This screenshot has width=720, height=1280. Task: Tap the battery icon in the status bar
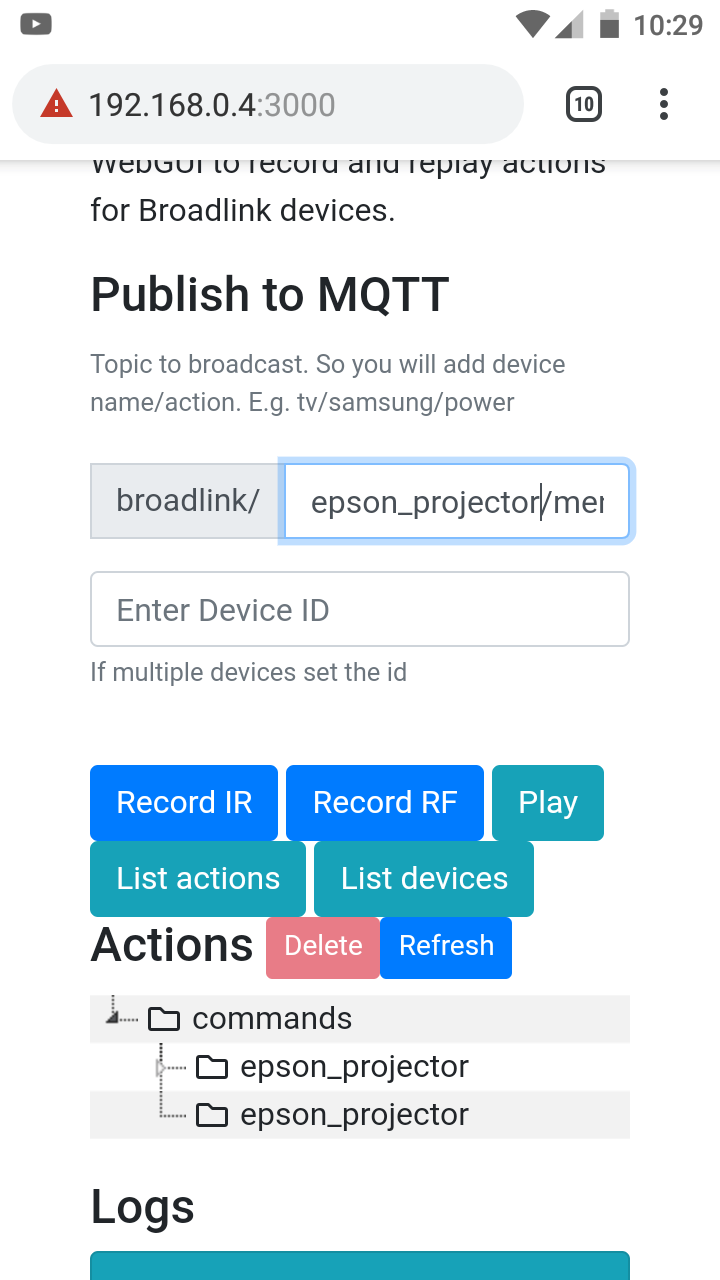609,23
